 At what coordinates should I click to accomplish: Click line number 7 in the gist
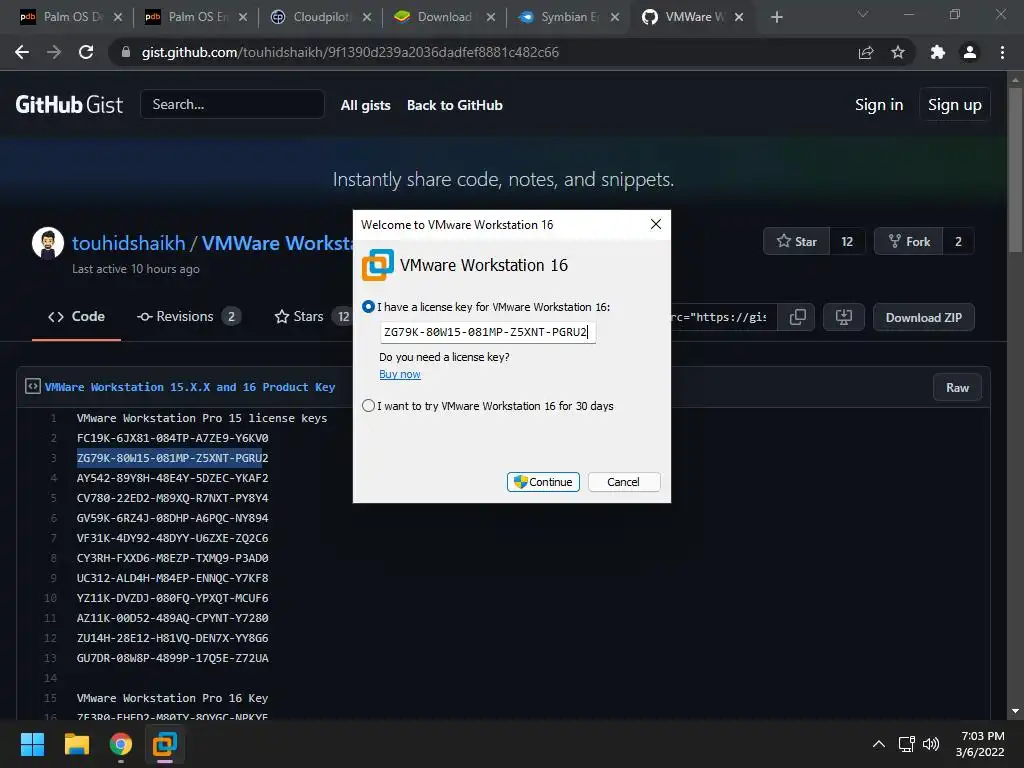click(x=54, y=538)
